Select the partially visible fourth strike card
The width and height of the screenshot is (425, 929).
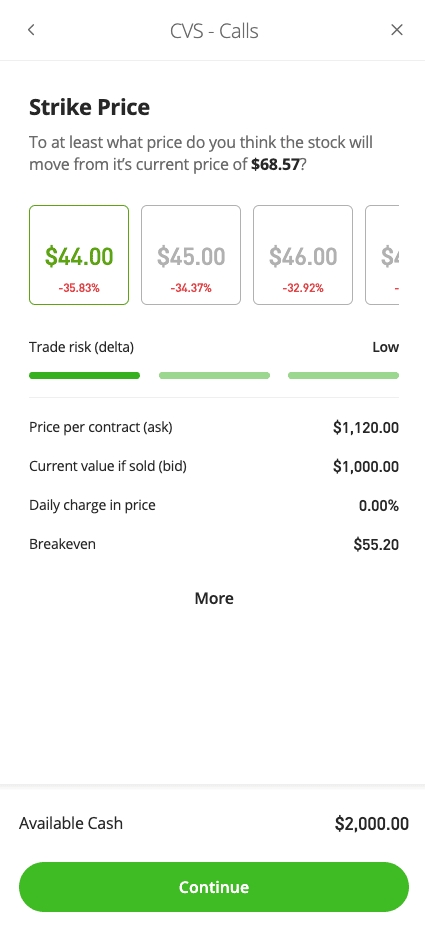(382, 255)
